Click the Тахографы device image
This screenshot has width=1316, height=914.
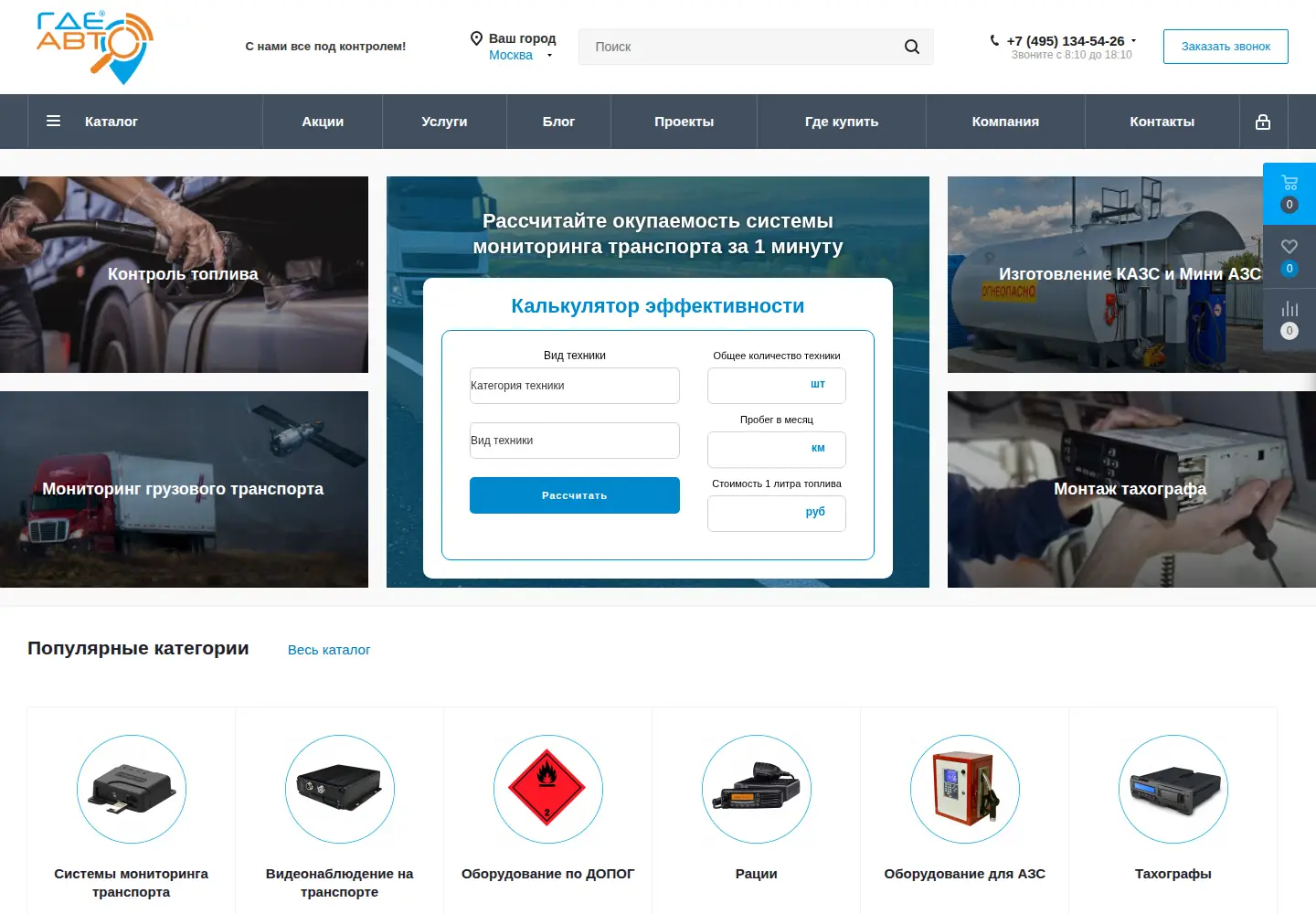pos(1173,789)
